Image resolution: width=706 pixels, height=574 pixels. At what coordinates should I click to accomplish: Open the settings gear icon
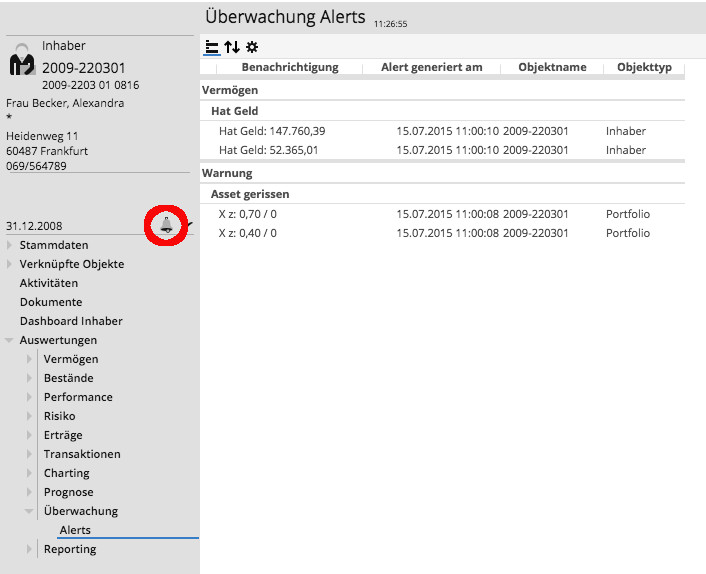coord(252,47)
